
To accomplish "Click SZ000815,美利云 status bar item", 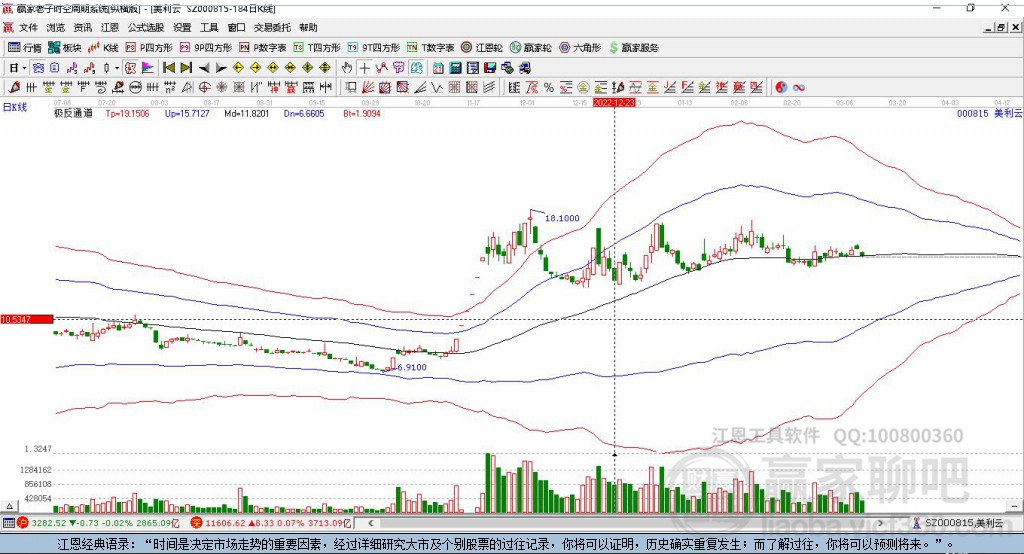I will pyautogui.click(x=958, y=523).
